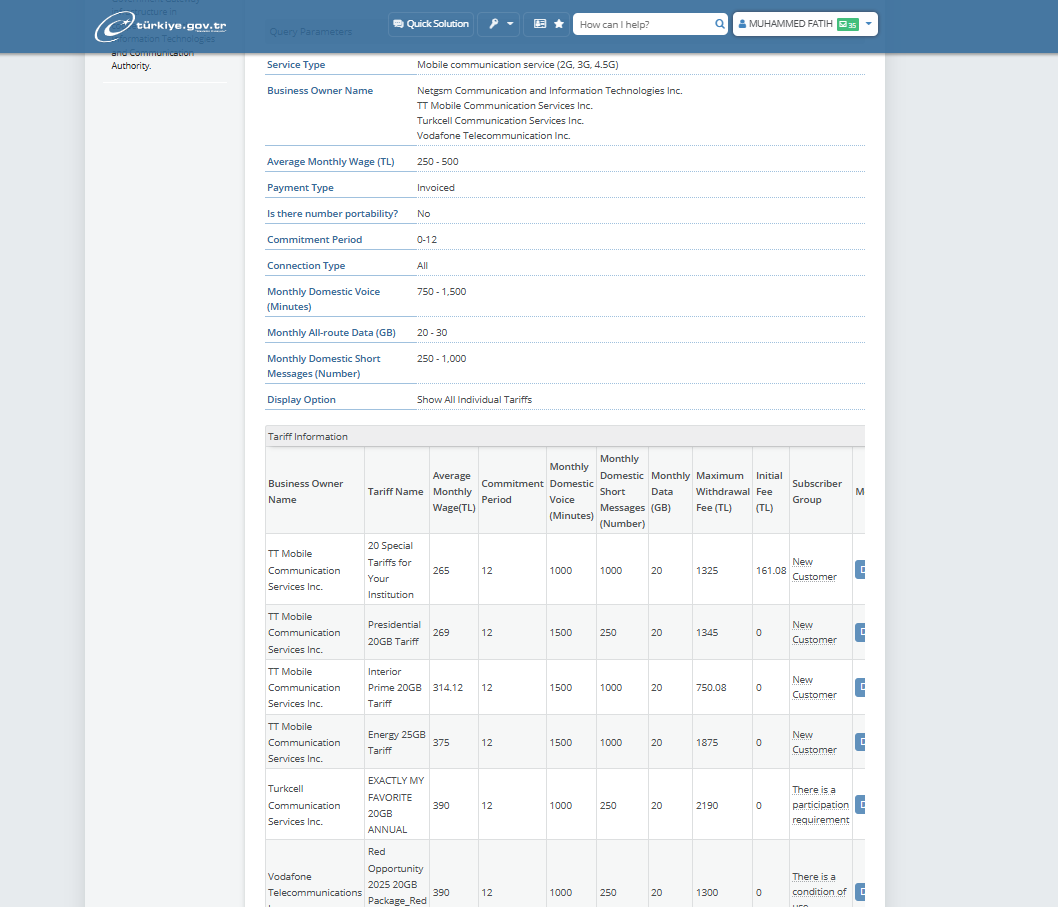Click the wage value 265
Screen dimensions: 1058x907
[x=441, y=570]
